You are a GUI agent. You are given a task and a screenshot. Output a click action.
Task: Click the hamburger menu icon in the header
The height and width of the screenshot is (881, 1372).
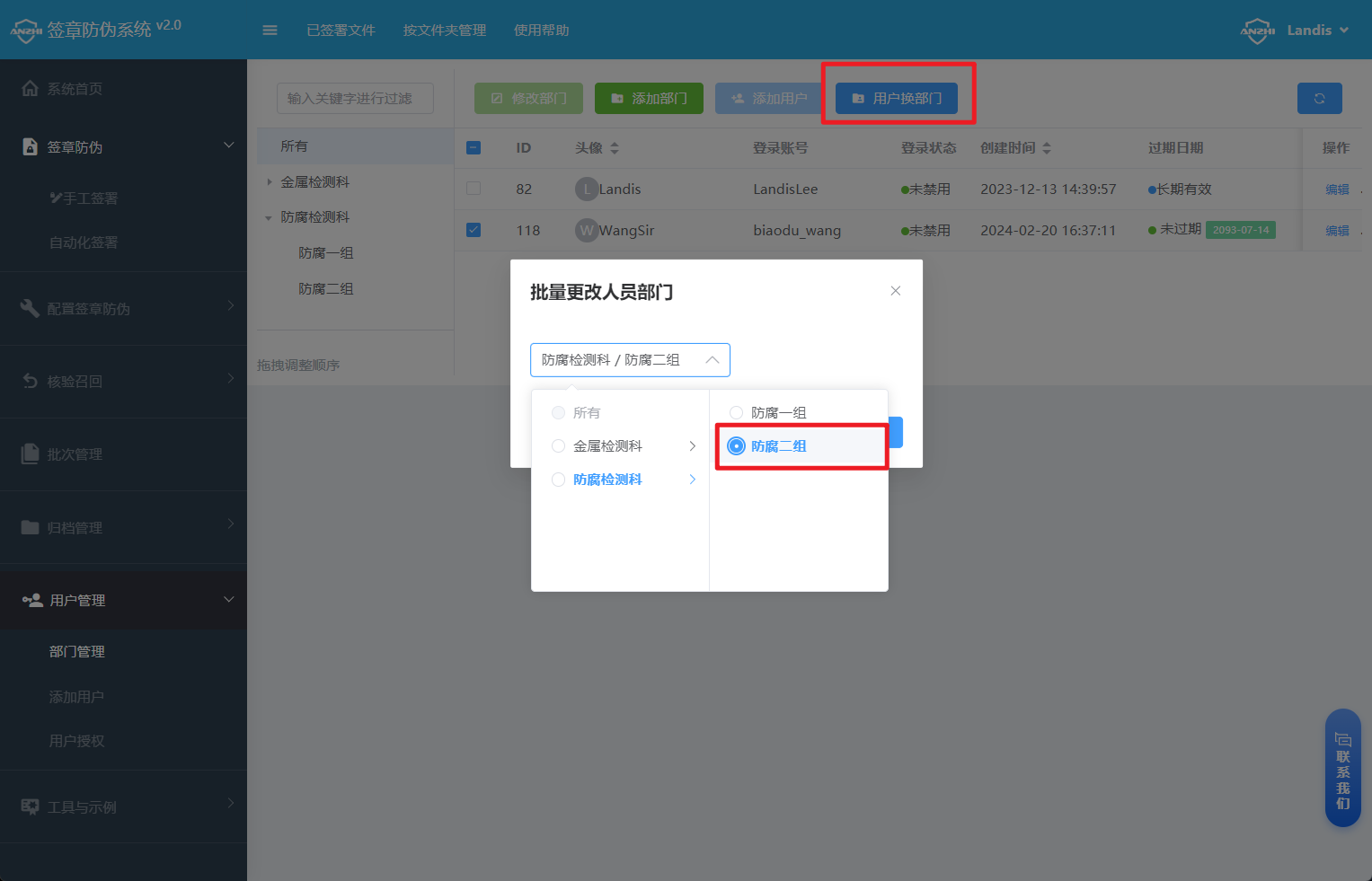point(270,30)
